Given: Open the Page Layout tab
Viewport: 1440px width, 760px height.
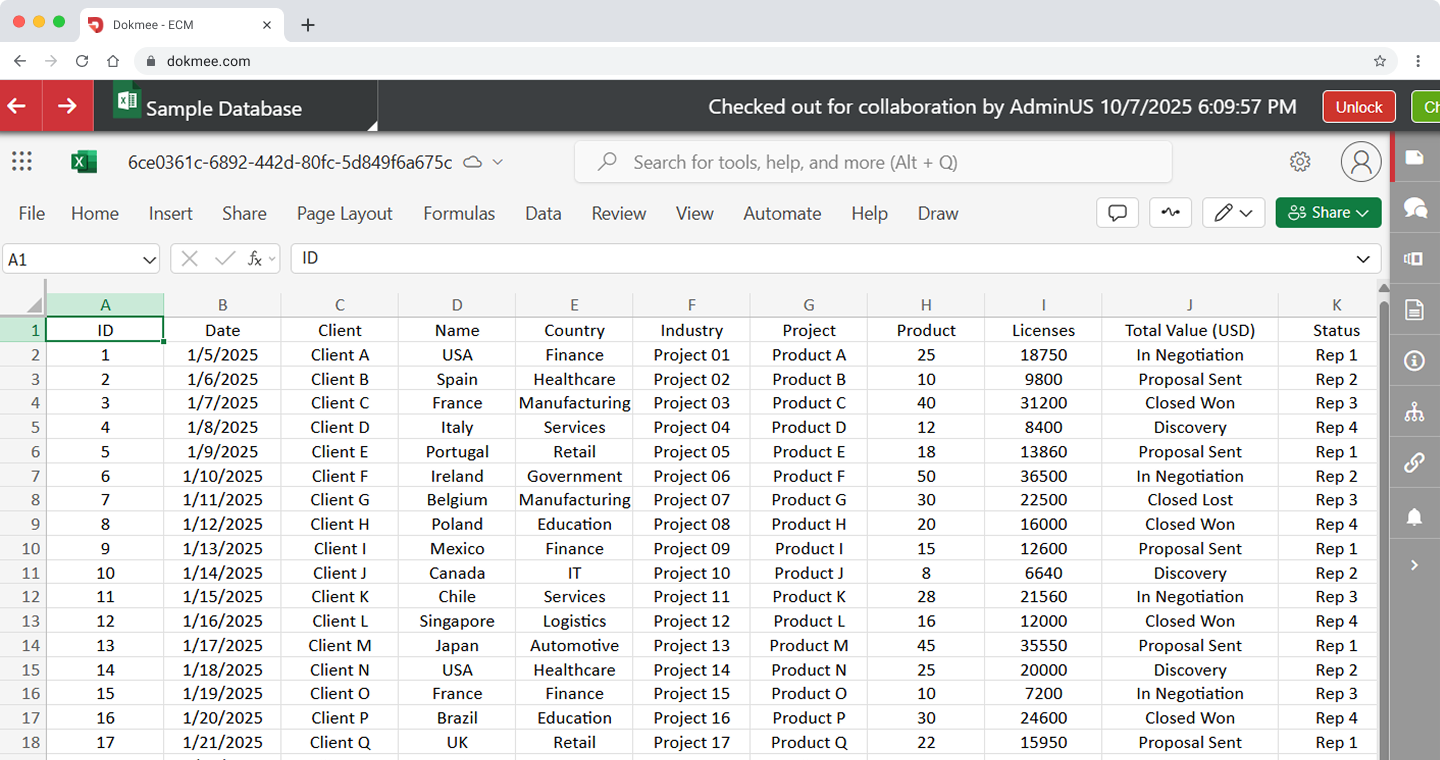Looking at the screenshot, I should (x=345, y=213).
